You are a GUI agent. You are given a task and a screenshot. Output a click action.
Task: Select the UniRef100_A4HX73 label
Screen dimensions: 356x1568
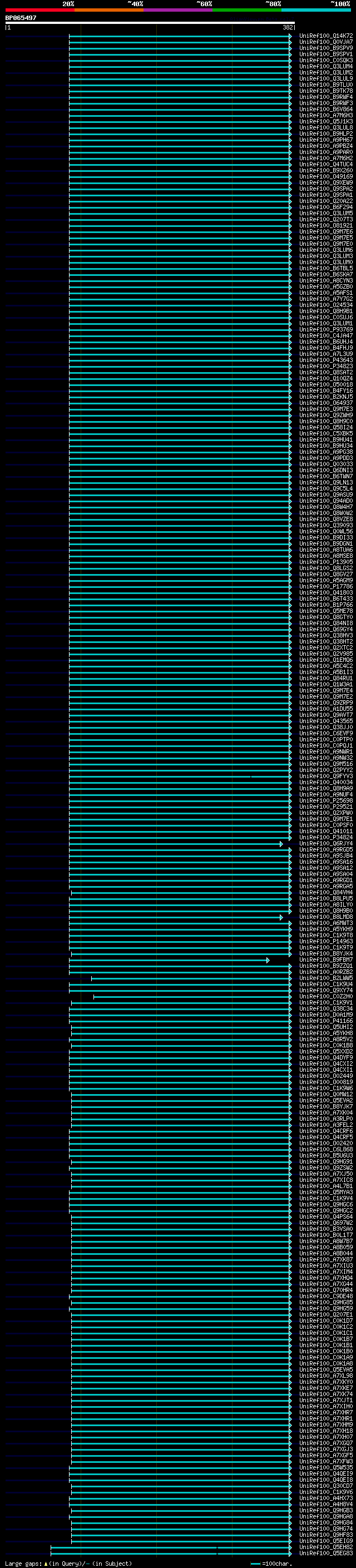[326, 1498]
